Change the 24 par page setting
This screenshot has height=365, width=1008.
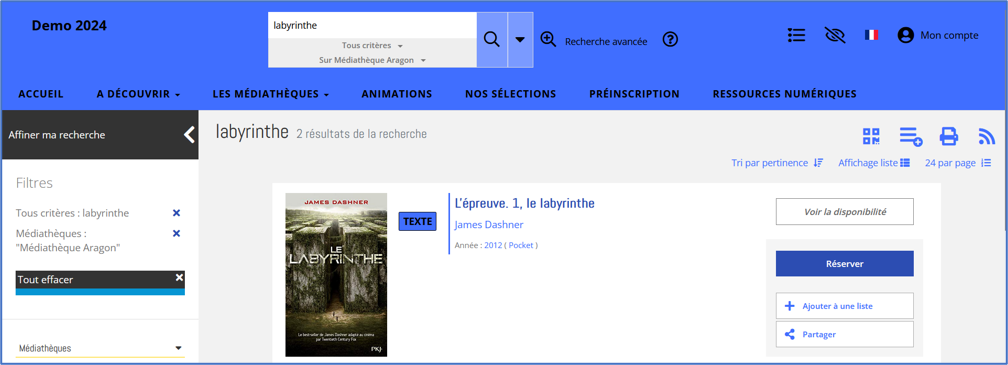(x=958, y=163)
